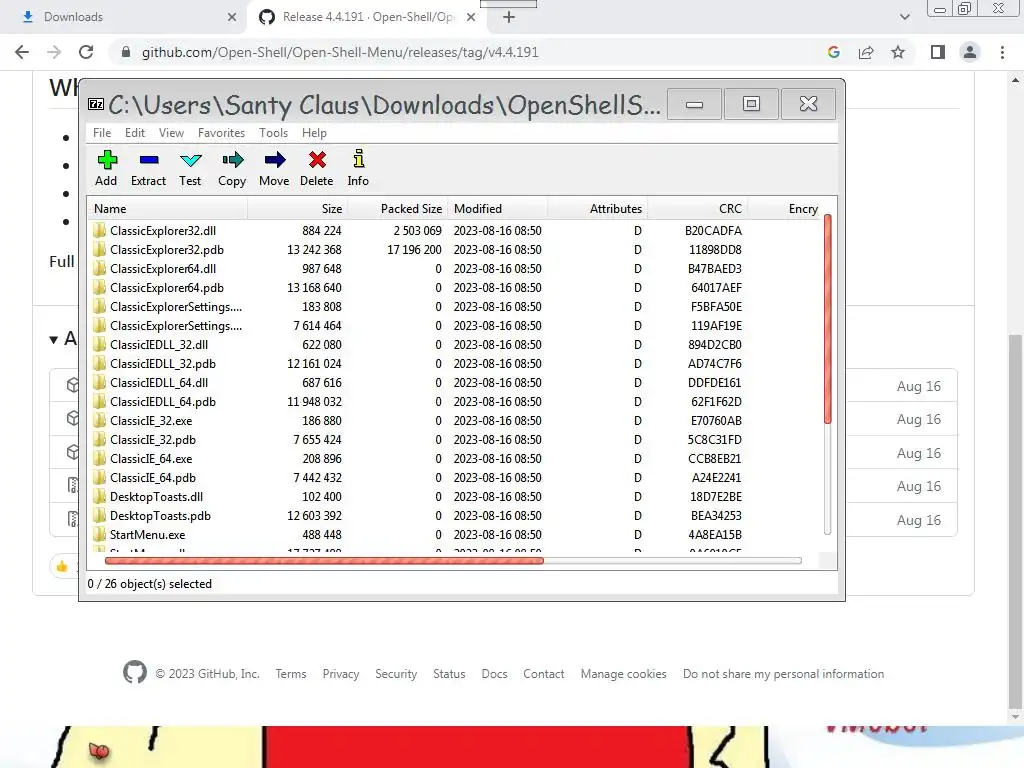This screenshot has height=768, width=1024.
Task: Open the Security footer link
Action: point(396,674)
